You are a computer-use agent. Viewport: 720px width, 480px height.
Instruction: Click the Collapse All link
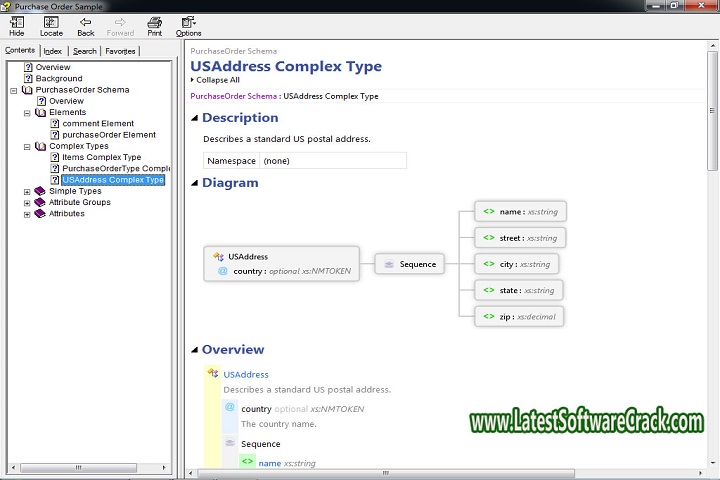[217, 80]
